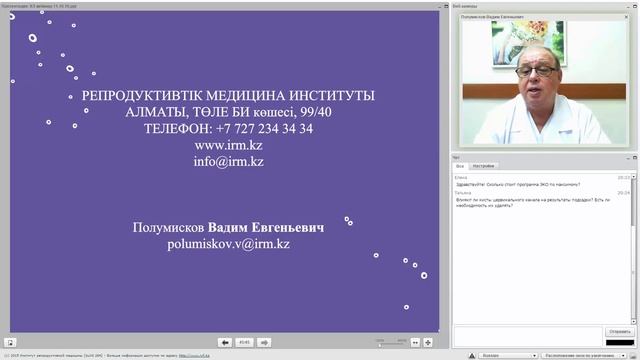Select Татьяна's chat message about cysts
640x360 pixels.
click(x=533, y=202)
